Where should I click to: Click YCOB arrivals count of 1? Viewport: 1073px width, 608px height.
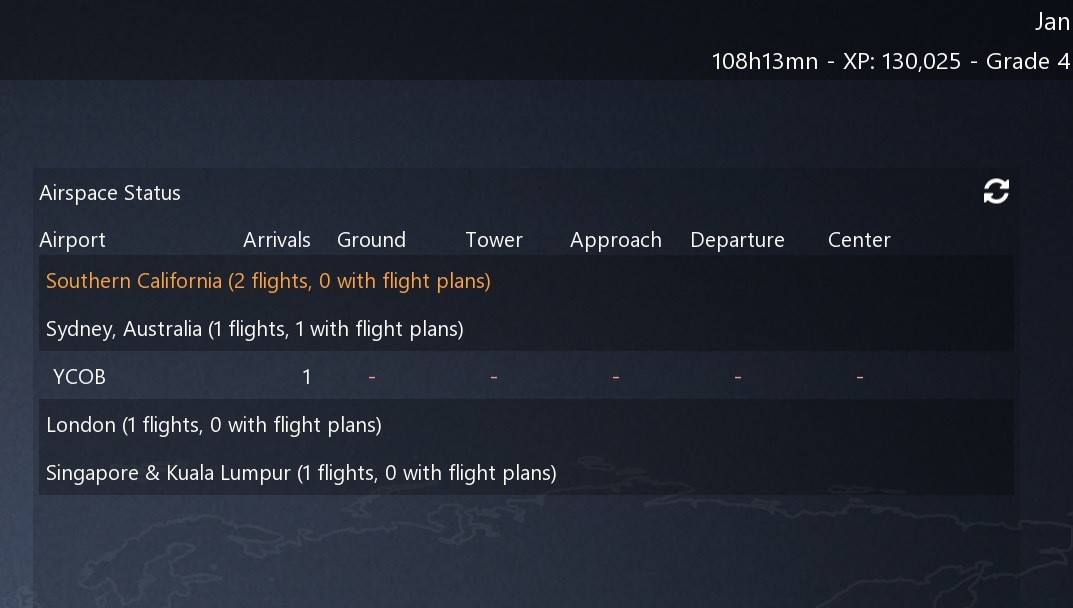[307, 377]
